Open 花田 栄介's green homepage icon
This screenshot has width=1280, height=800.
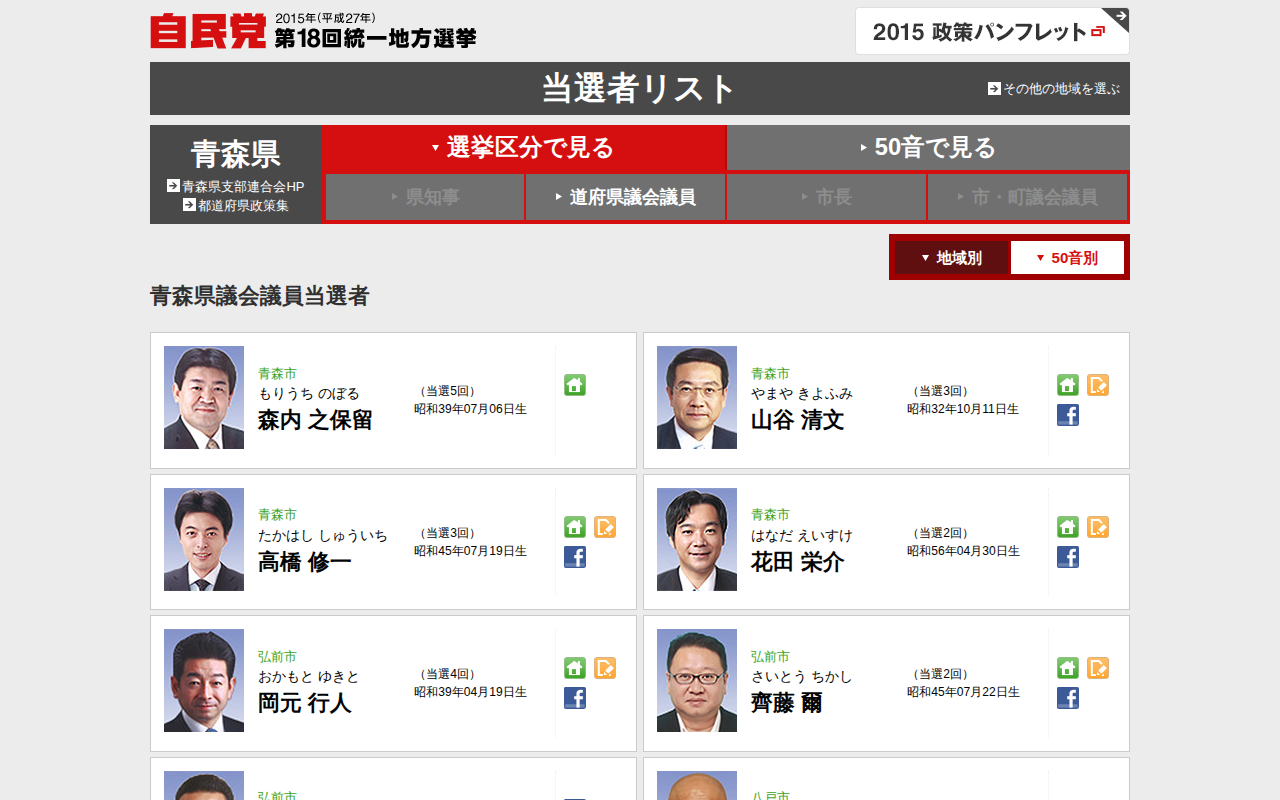(1068, 527)
